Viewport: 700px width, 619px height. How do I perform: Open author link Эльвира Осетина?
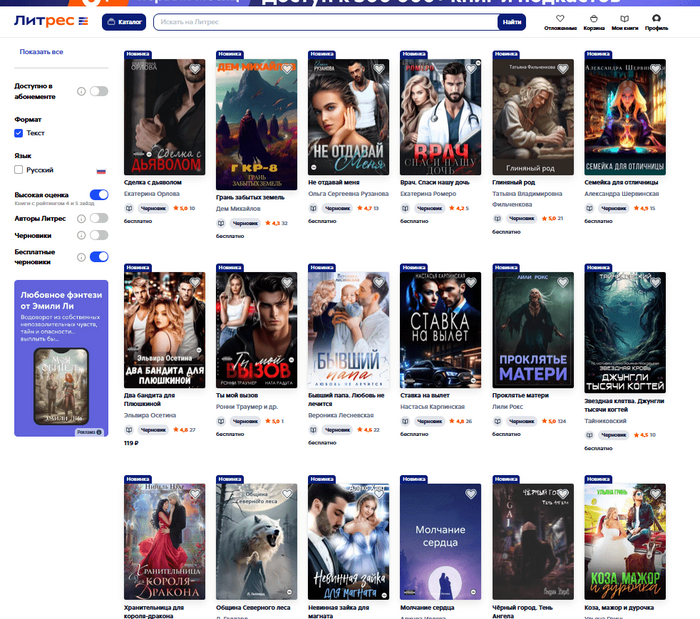150,415
